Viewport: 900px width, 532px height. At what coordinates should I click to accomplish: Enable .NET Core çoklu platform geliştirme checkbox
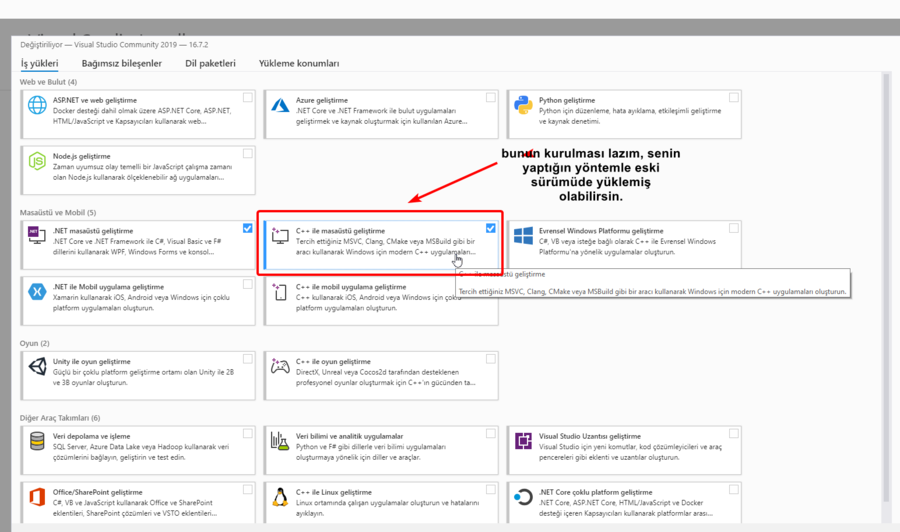pyautogui.click(x=734, y=490)
